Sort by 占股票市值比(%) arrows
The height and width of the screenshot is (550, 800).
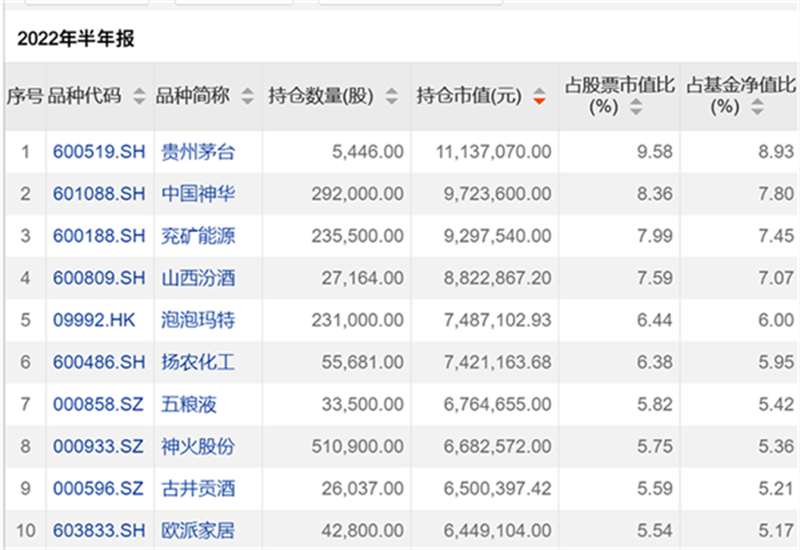coord(636,107)
